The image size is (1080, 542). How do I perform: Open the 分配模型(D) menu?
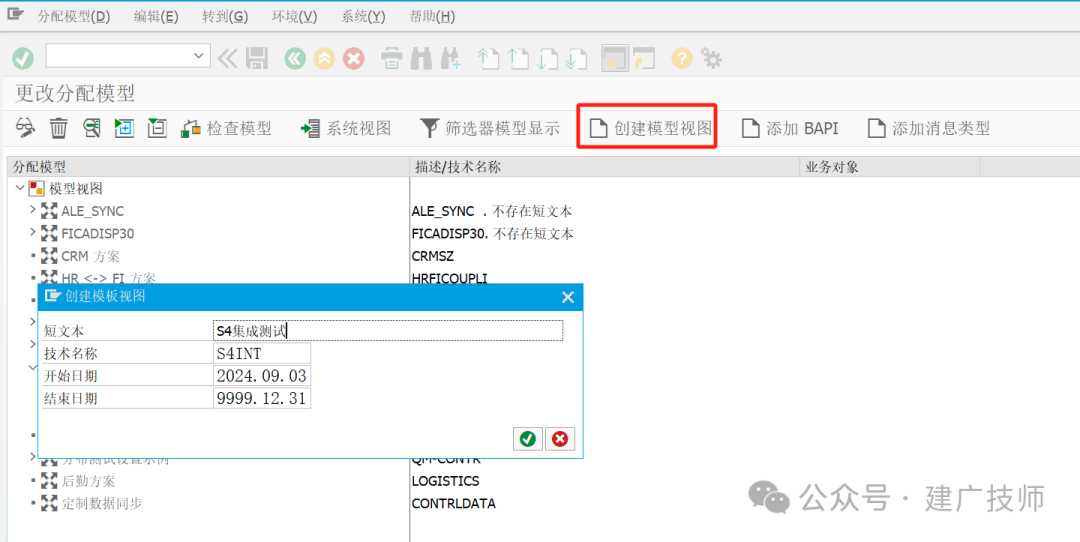[x=73, y=17]
